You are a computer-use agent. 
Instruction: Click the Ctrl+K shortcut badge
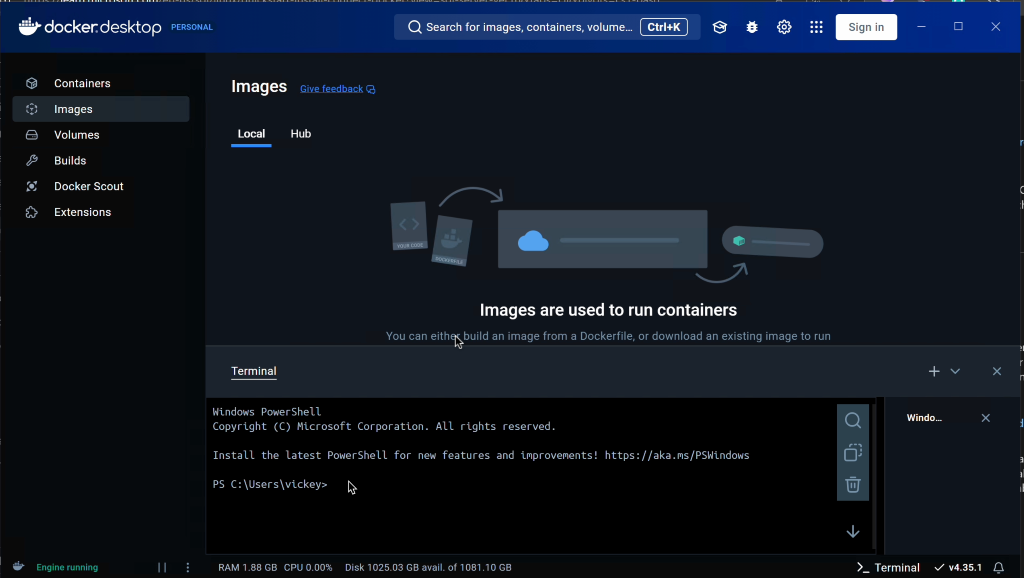[664, 27]
